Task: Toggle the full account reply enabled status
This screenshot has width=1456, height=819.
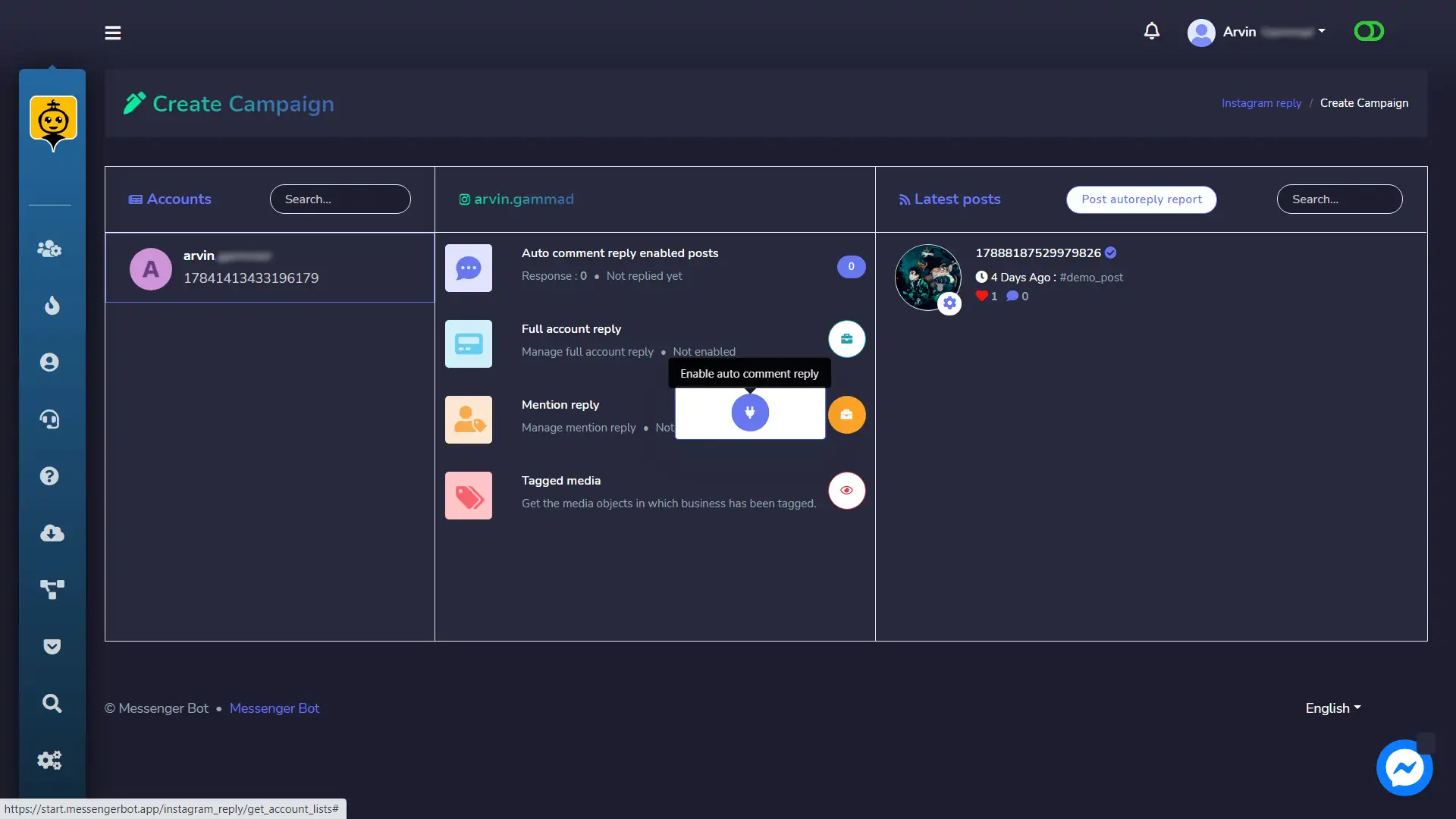Action: [846, 338]
